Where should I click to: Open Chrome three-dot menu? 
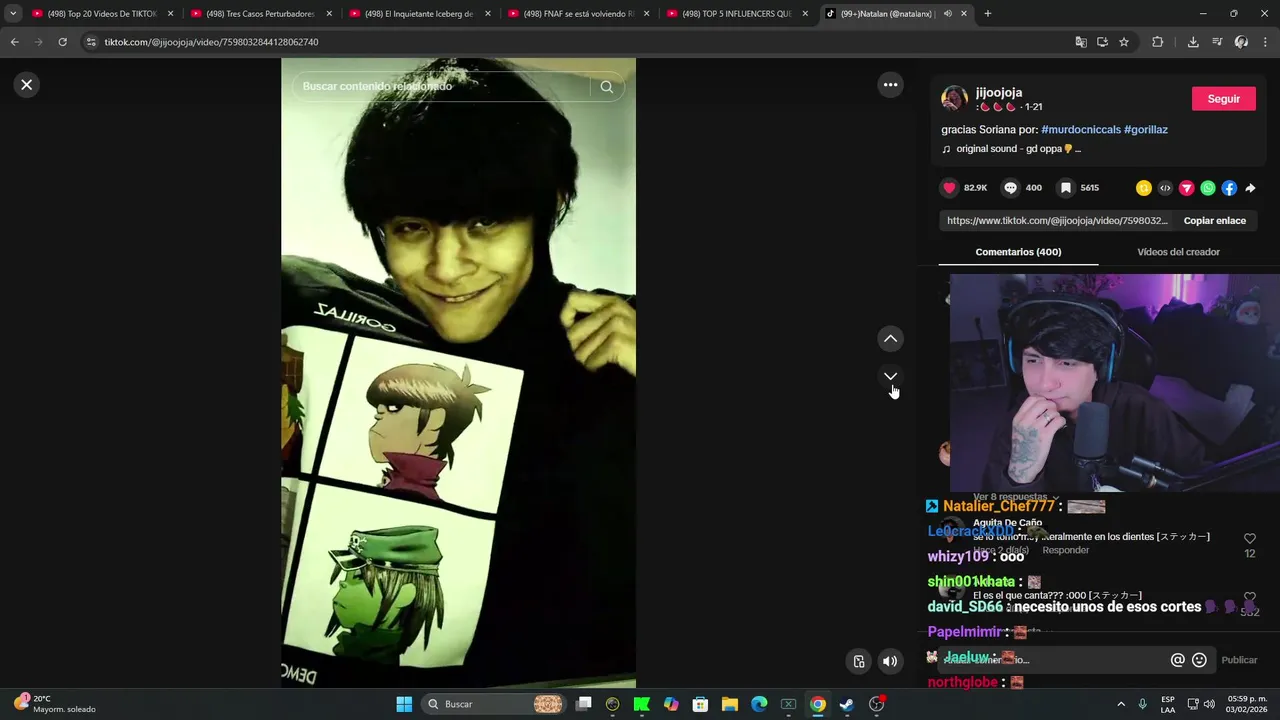tap(1266, 42)
